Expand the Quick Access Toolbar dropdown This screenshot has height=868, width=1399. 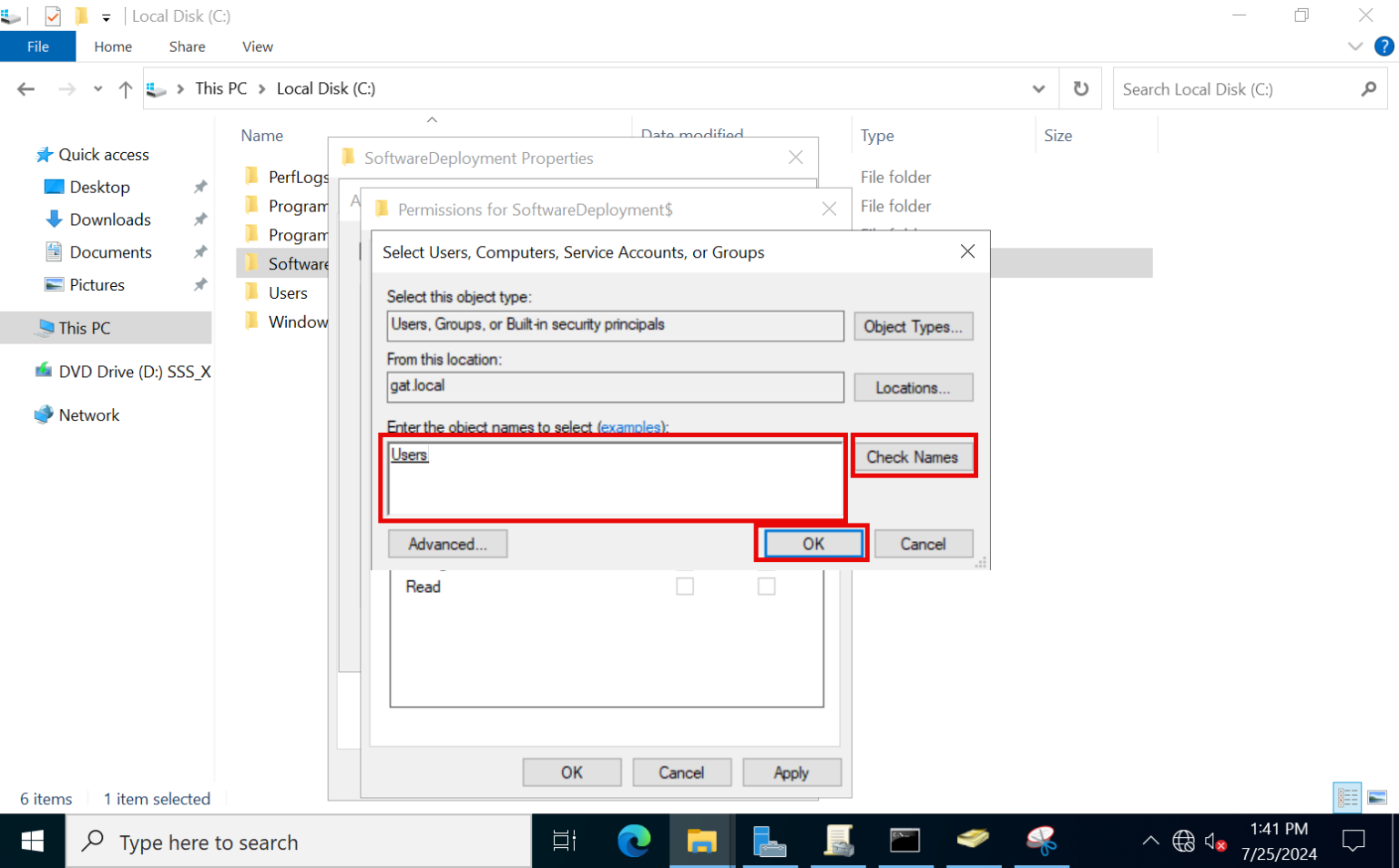[x=107, y=15]
